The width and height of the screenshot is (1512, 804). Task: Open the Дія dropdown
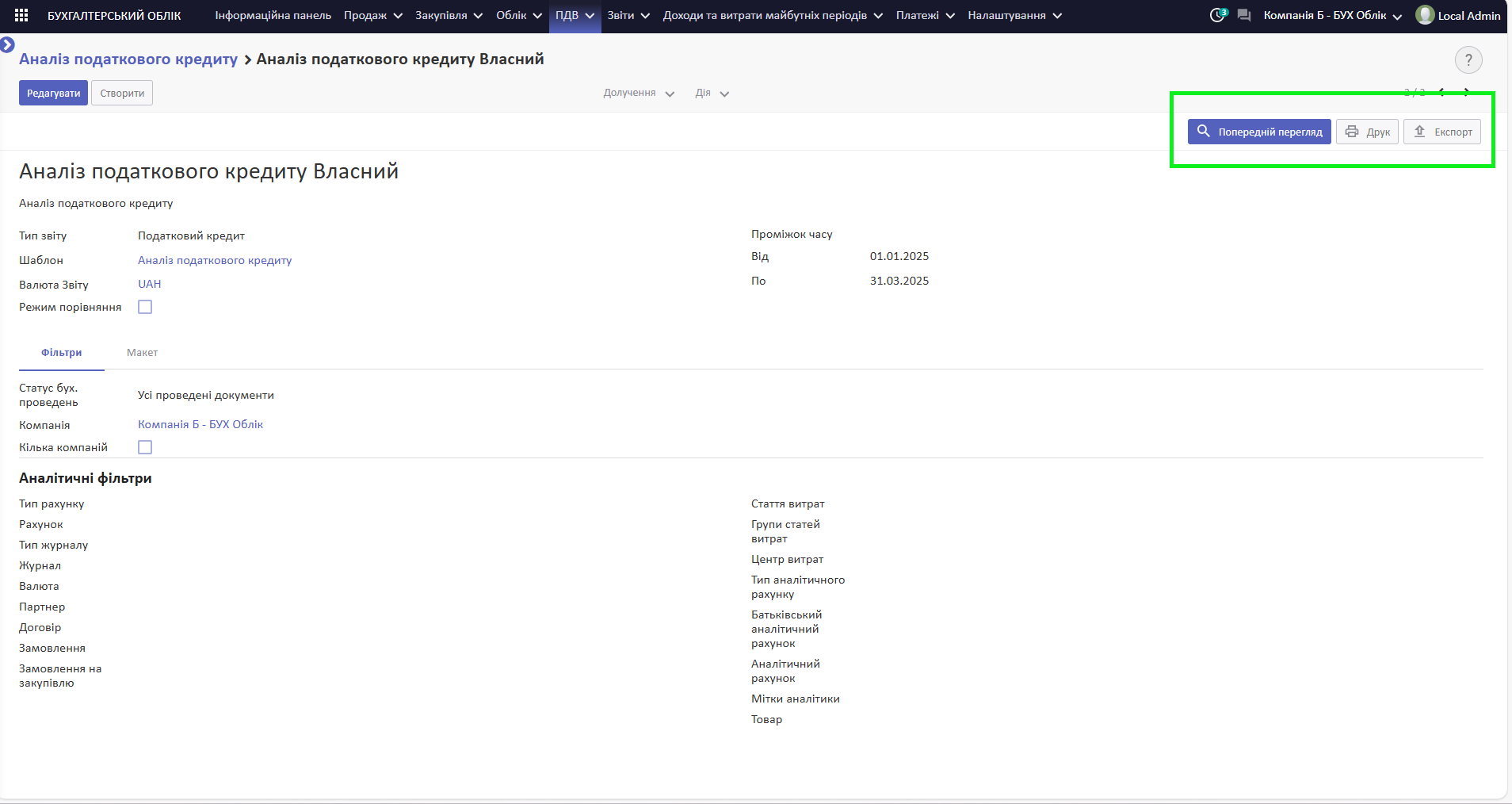712,93
